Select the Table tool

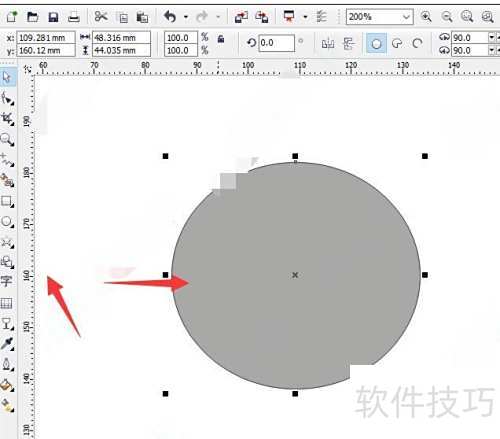point(6,303)
